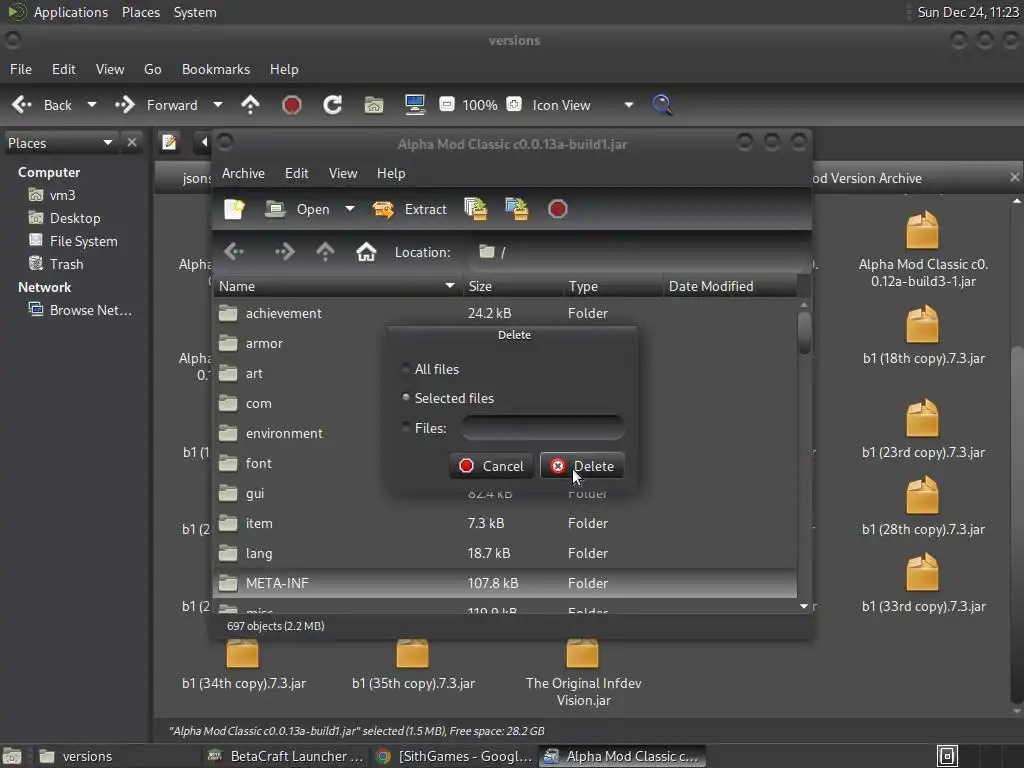Go up one level in the archive
The height and width of the screenshot is (768, 1024).
pos(325,251)
